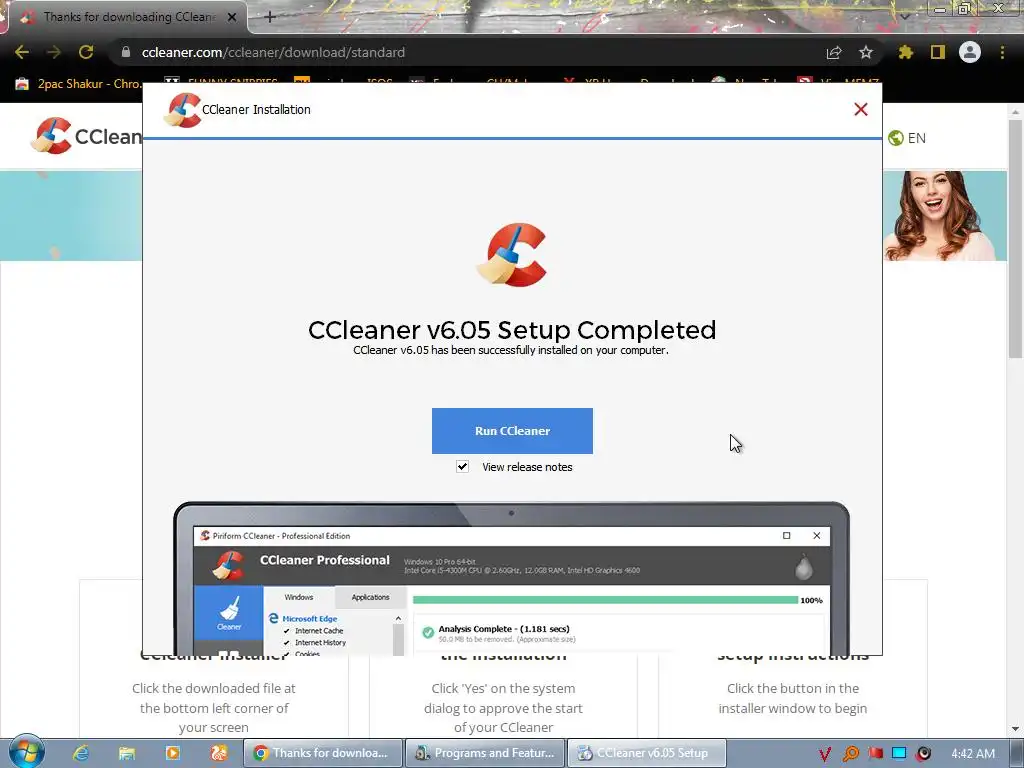
Task: Click the Run CCleaner button
Action: tap(512, 431)
